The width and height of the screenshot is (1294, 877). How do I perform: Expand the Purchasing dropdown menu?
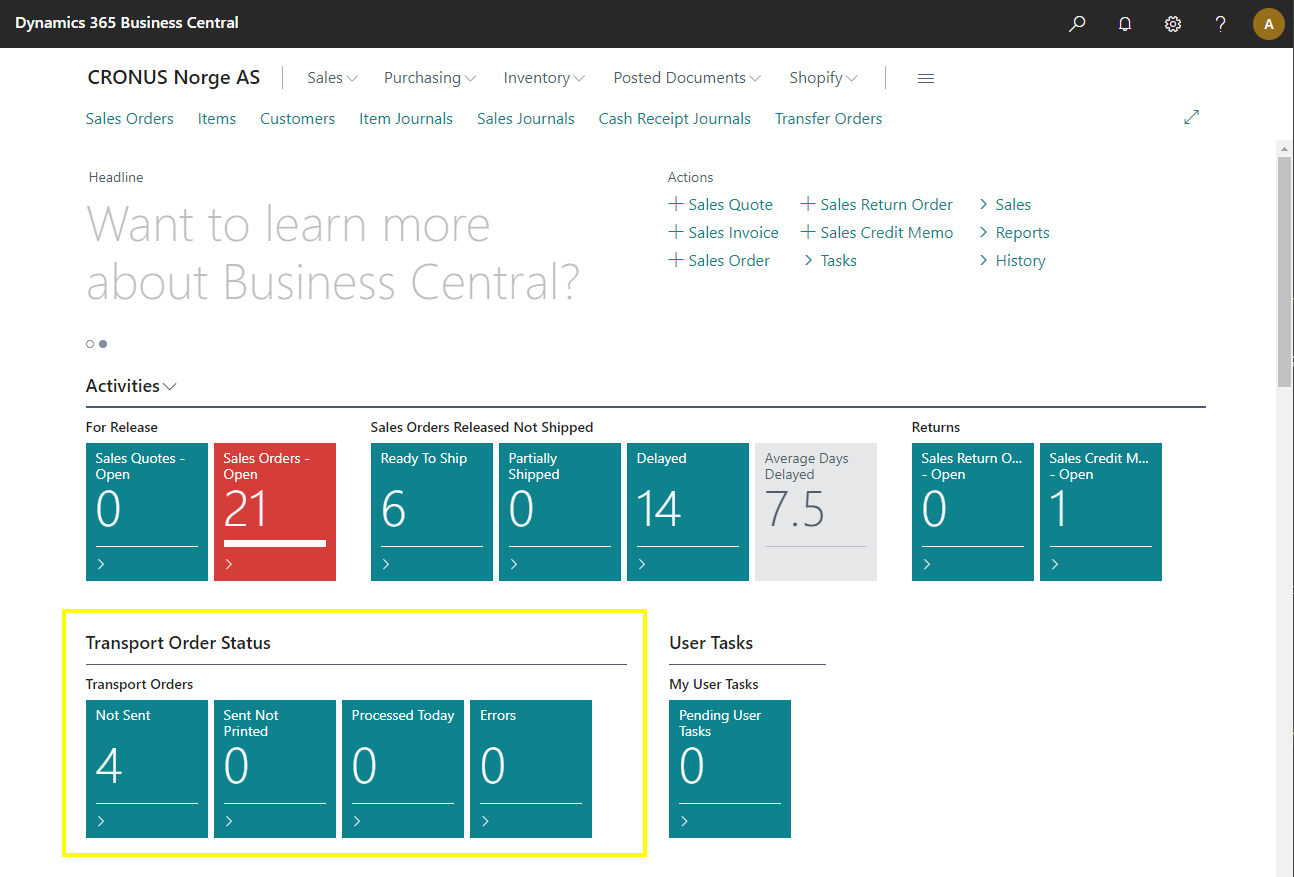pyautogui.click(x=430, y=78)
